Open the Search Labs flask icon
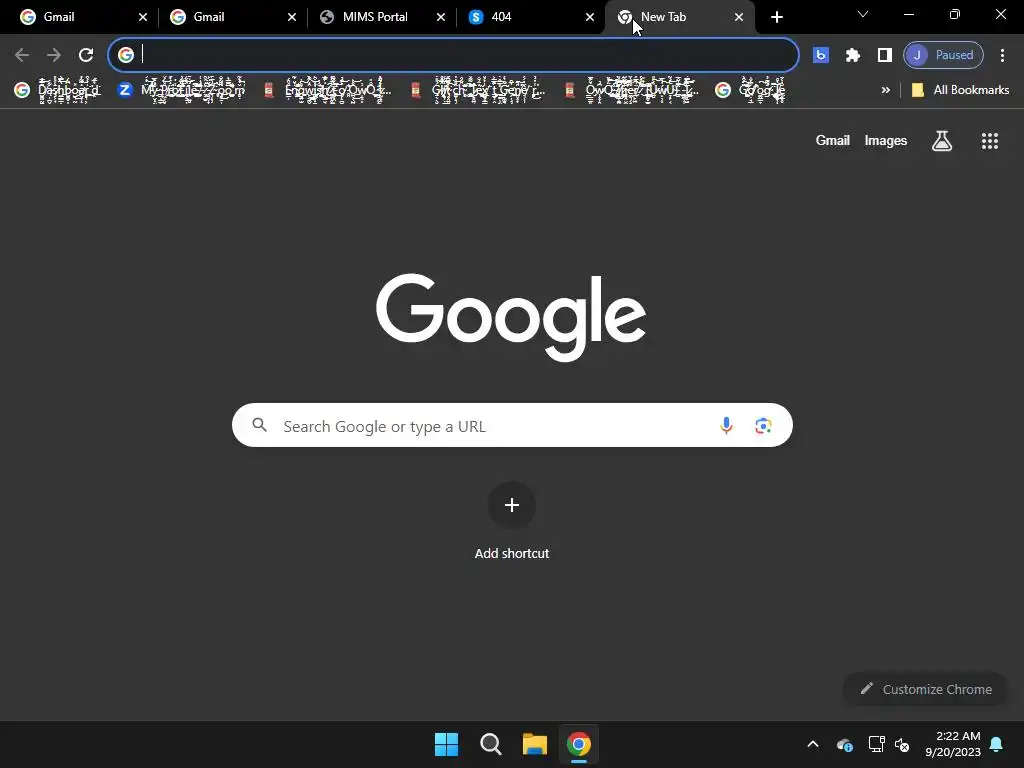The height and width of the screenshot is (768, 1024). click(x=942, y=140)
